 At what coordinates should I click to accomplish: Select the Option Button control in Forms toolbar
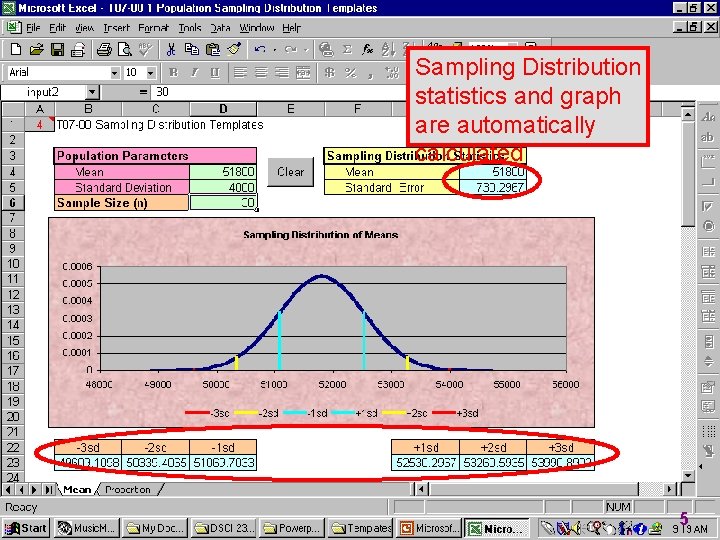[708, 226]
